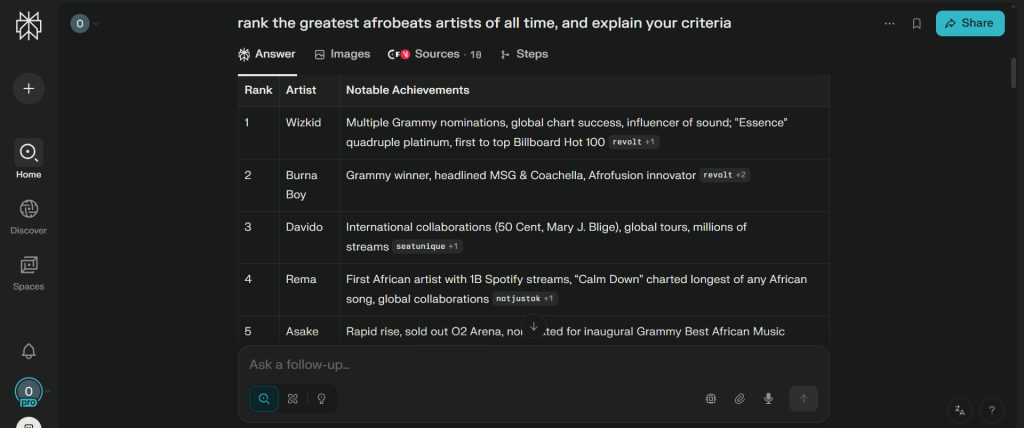Expand the account avatar chevron in sidebar
The height and width of the screenshot is (428, 1024).
click(48, 391)
